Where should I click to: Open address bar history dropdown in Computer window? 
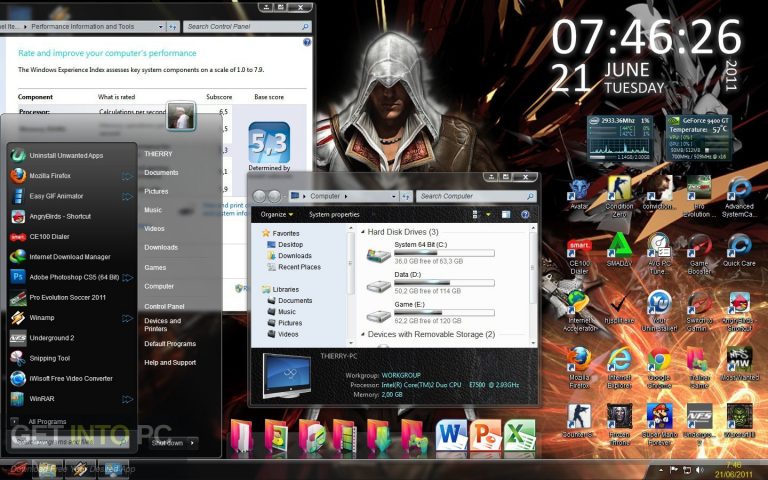click(394, 196)
